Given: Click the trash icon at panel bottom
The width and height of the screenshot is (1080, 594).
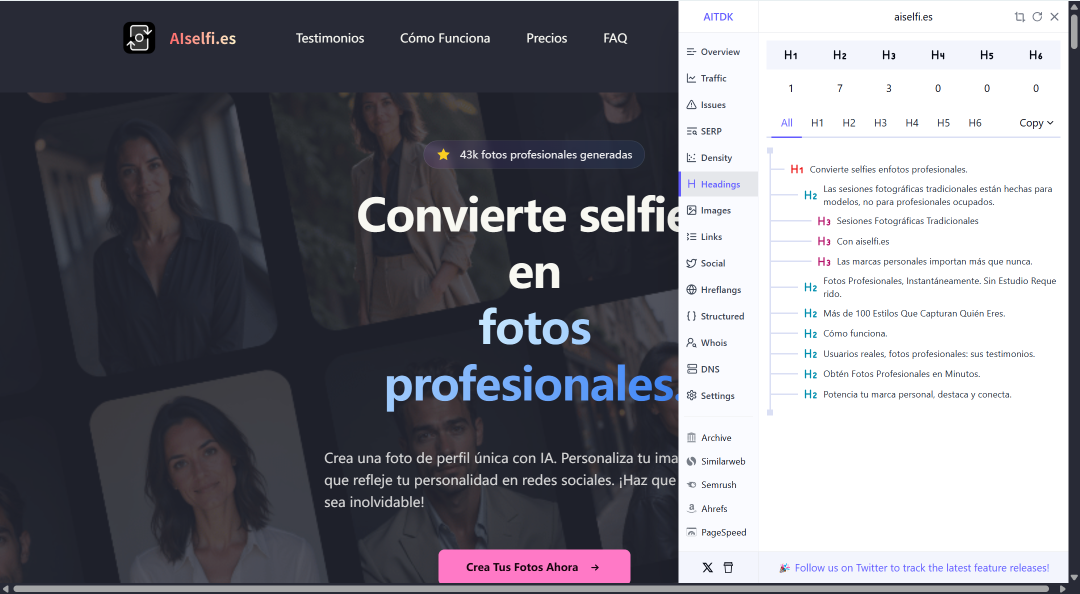Looking at the screenshot, I should tap(728, 568).
